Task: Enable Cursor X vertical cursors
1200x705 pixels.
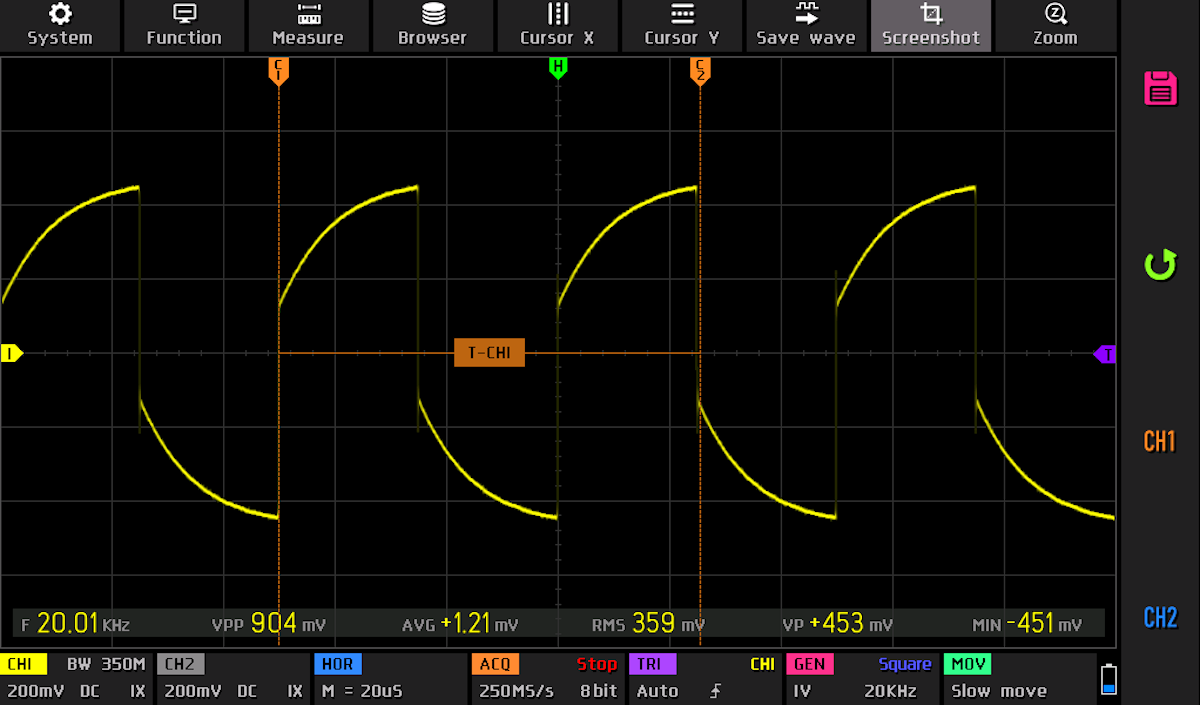Action: pyautogui.click(x=557, y=25)
